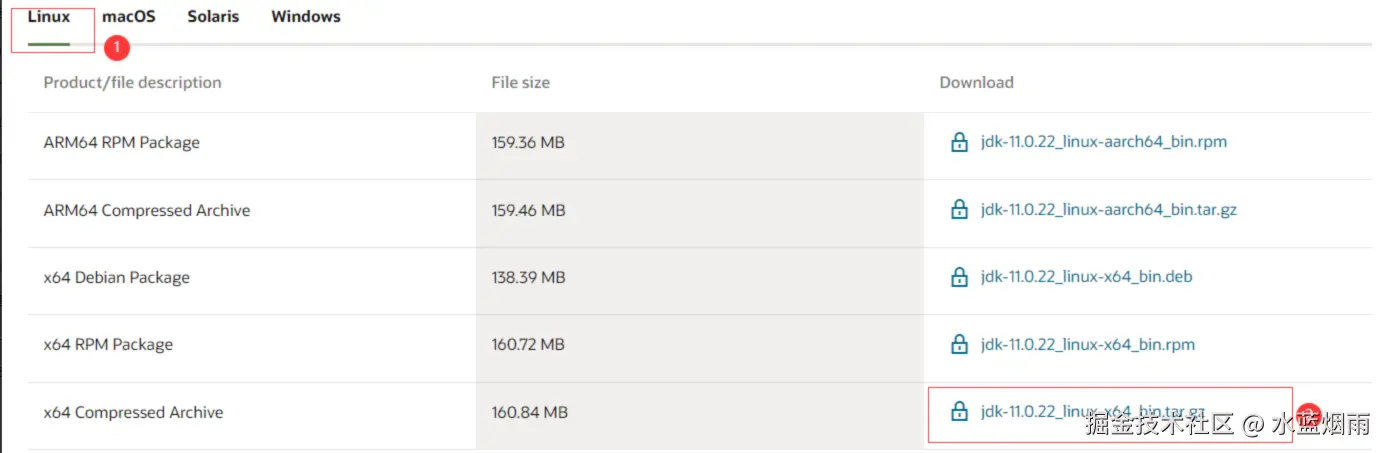Click the x64 Debian Package description

117,278
